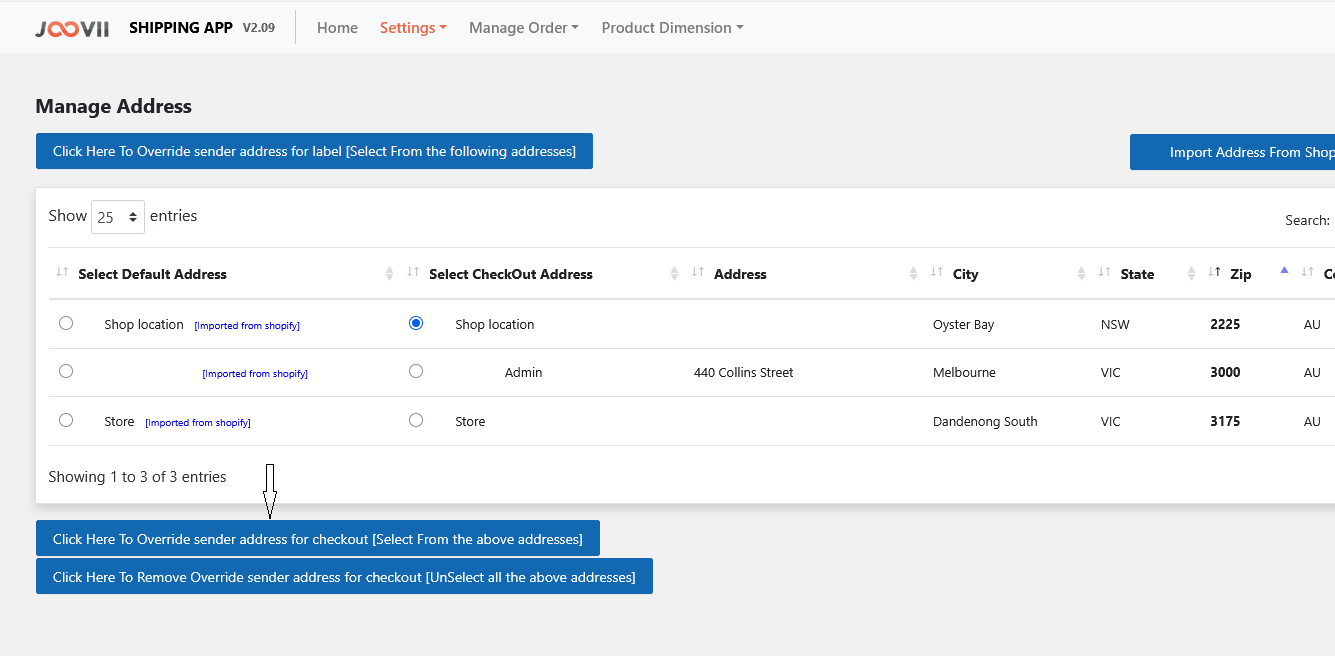
Task: Sort table by State column
Action: 1137,274
